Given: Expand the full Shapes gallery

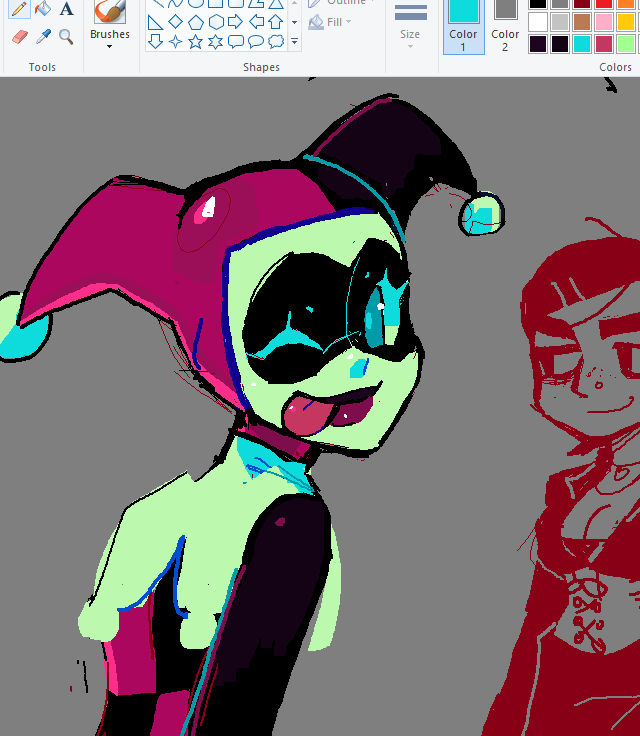Looking at the screenshot, I should pyautogui.click(x=294, y=42).
